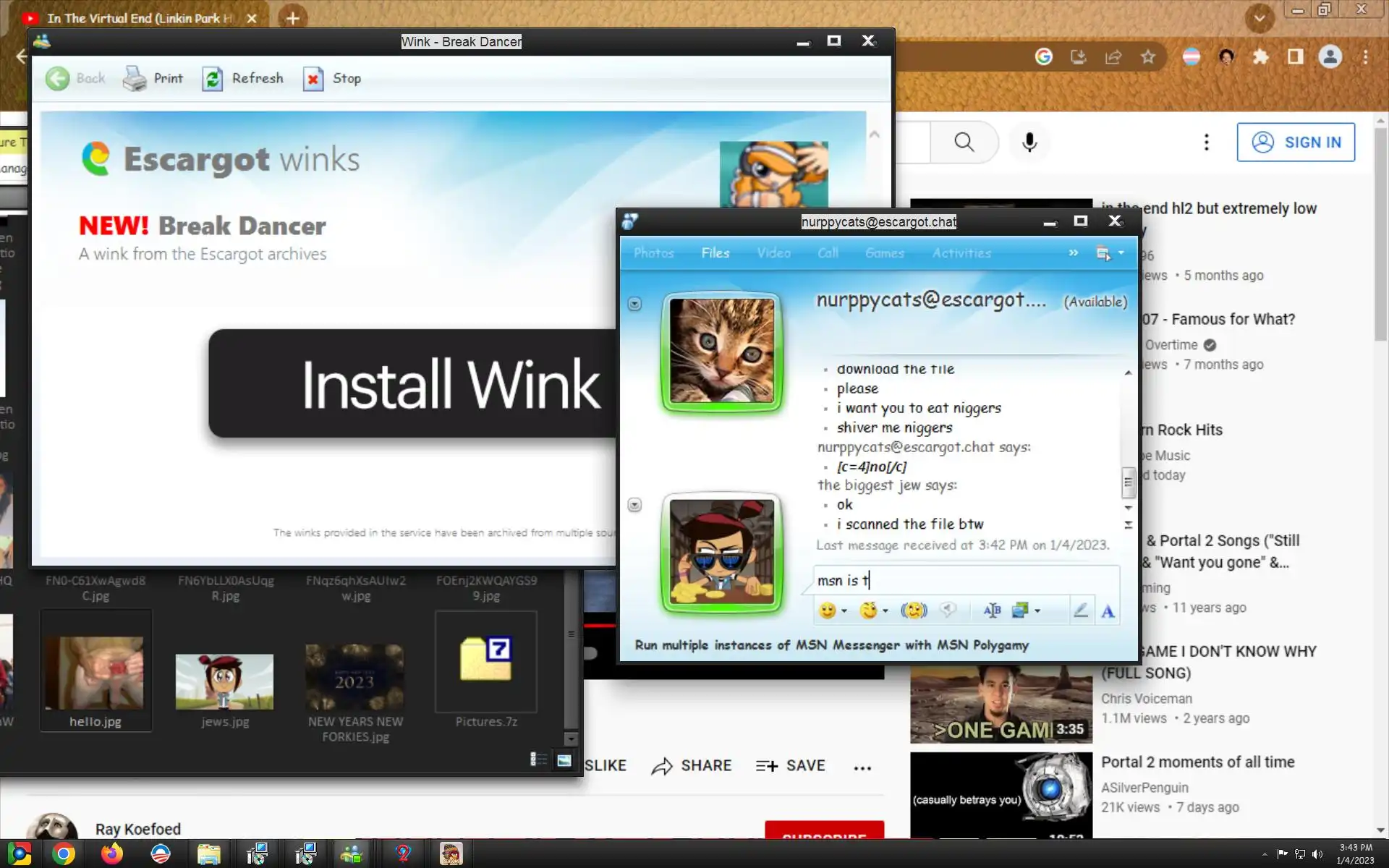
Task: Click the handwriting pen icon
Action: pos(1080,610)
